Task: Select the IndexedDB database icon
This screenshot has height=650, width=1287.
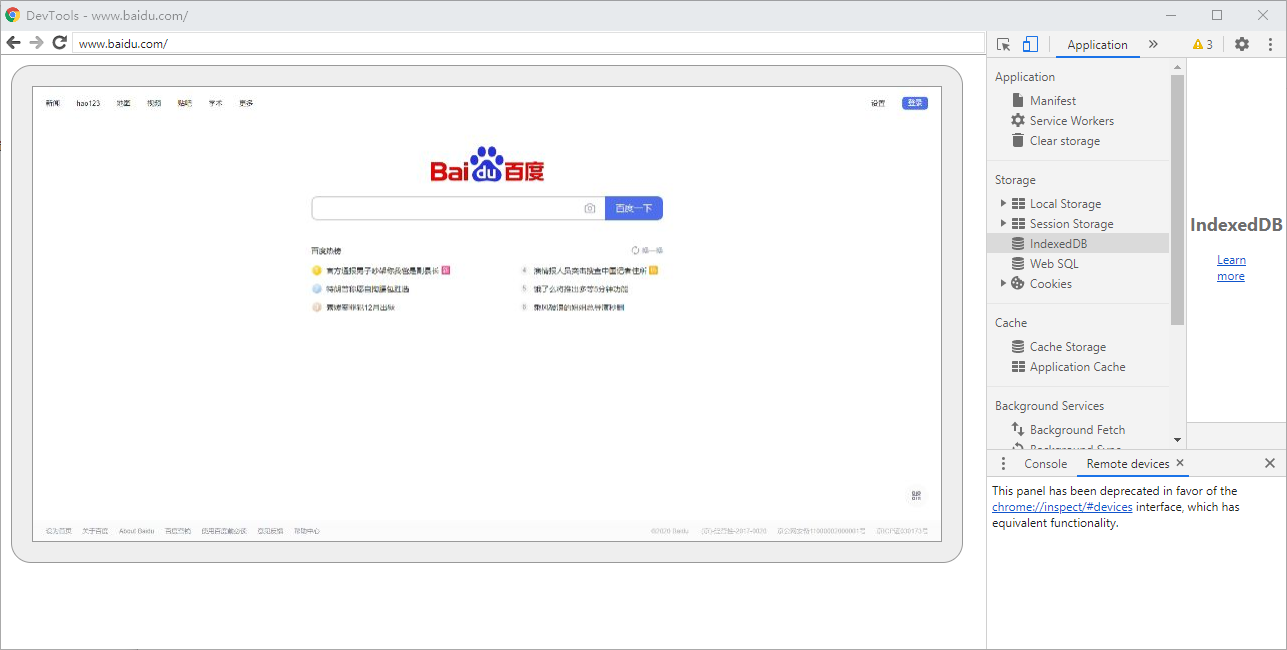Action: click(x=1018, y=243)
